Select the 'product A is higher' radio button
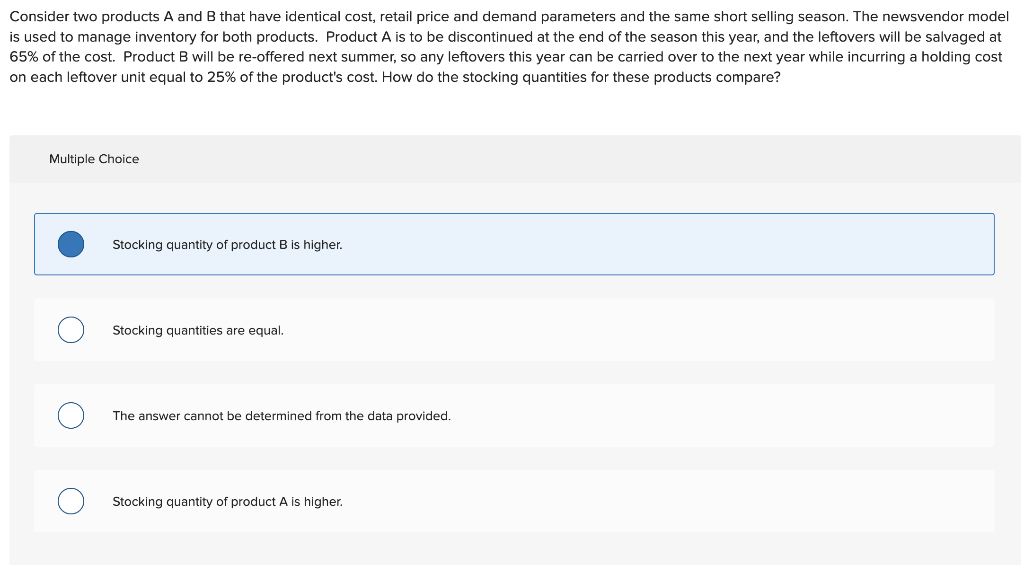The height and width of the screenshot is (565, 1024). pyautogui.click(x=71, y=501)
